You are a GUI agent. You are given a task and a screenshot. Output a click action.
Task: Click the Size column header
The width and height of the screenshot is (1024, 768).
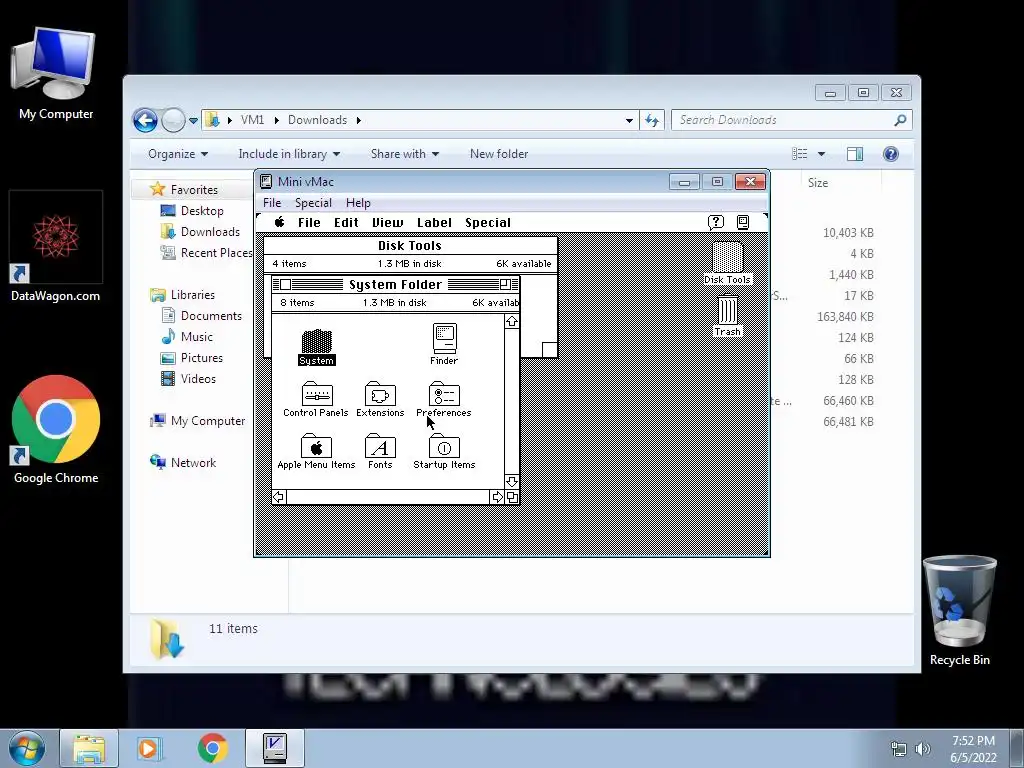point(818,183)
